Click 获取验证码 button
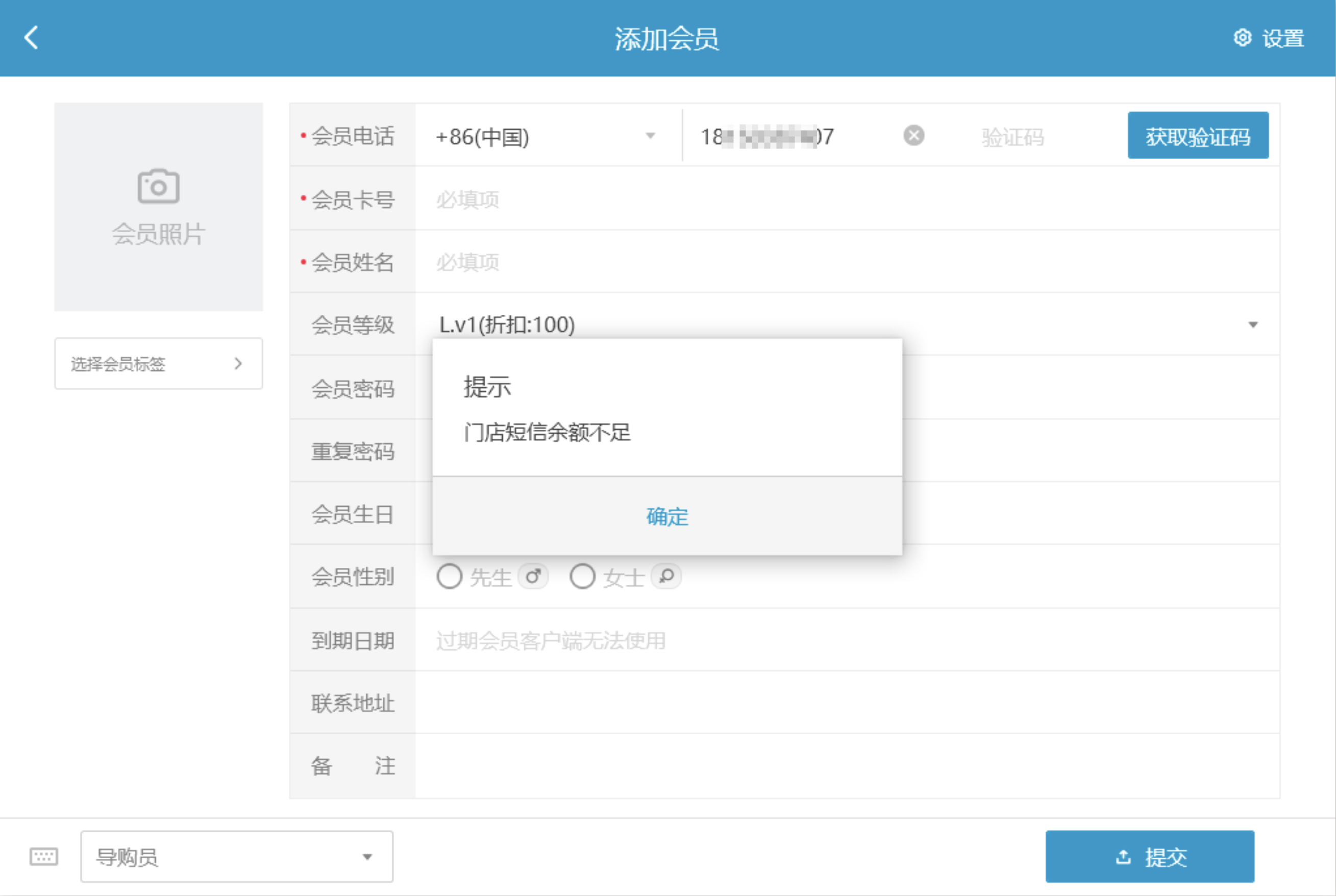Screen dimensions: 1336x896 1198,135
